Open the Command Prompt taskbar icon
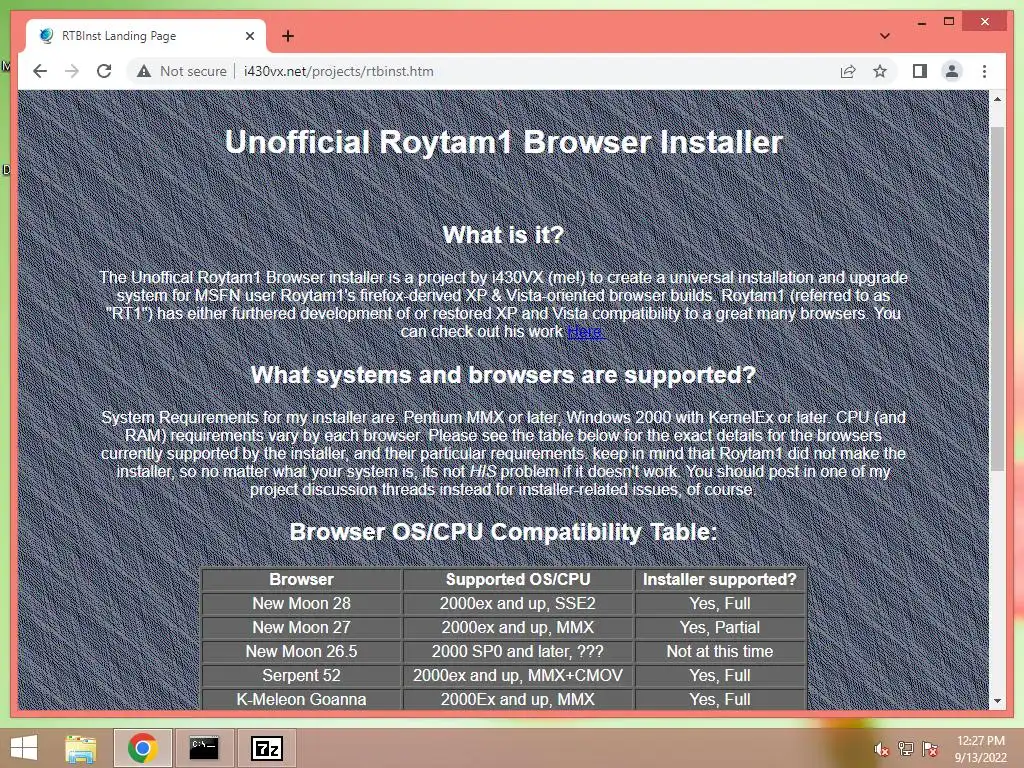Image resolution: width=1024 pixels, height=768 pixels. point(204,748)
